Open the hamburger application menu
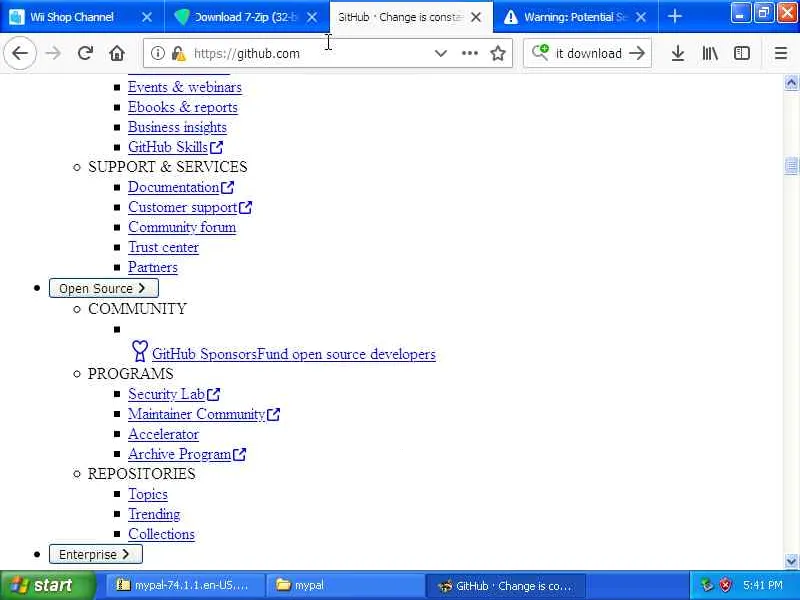800x600 pixels. click(x=781, y=53)
